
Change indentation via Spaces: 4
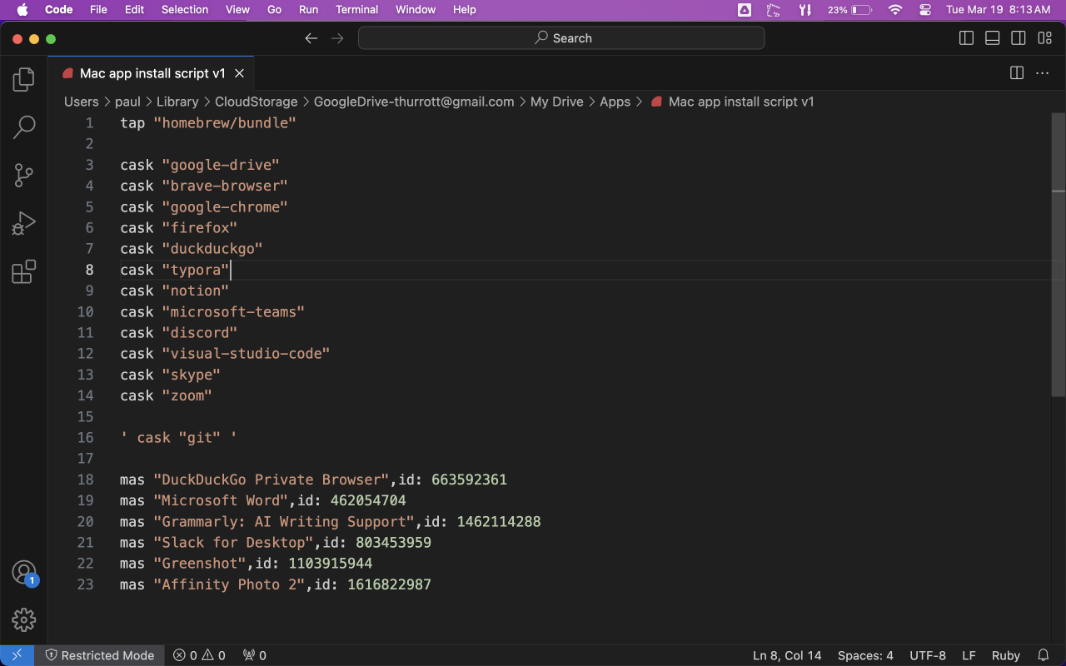(865, 656)
